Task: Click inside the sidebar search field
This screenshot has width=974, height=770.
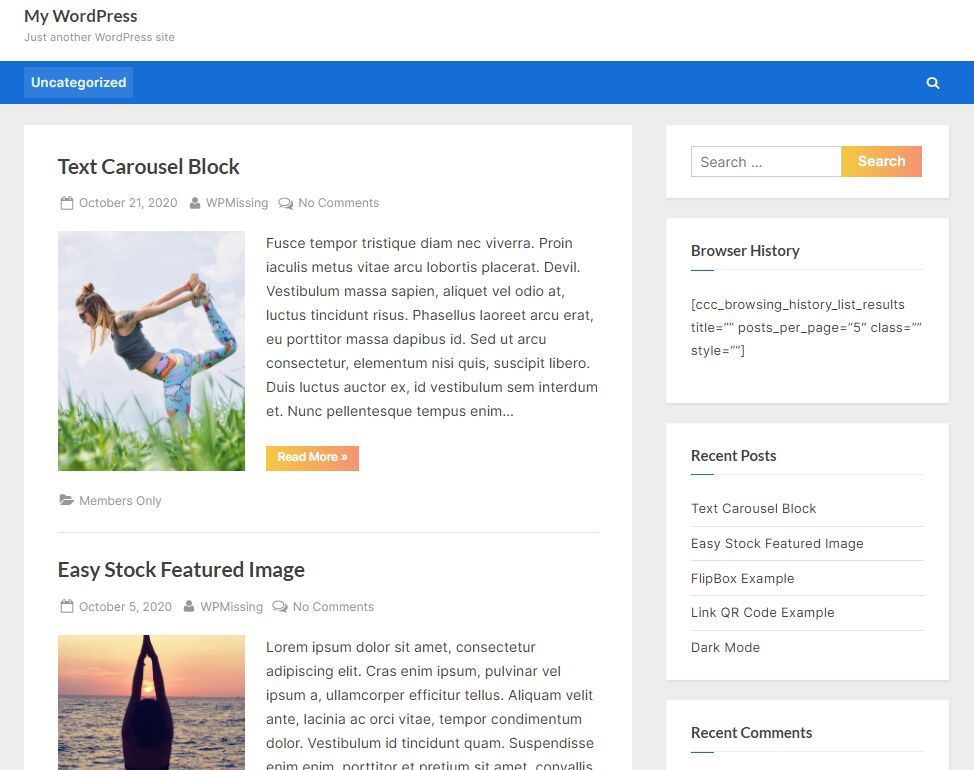Action: tap(766, 161)
